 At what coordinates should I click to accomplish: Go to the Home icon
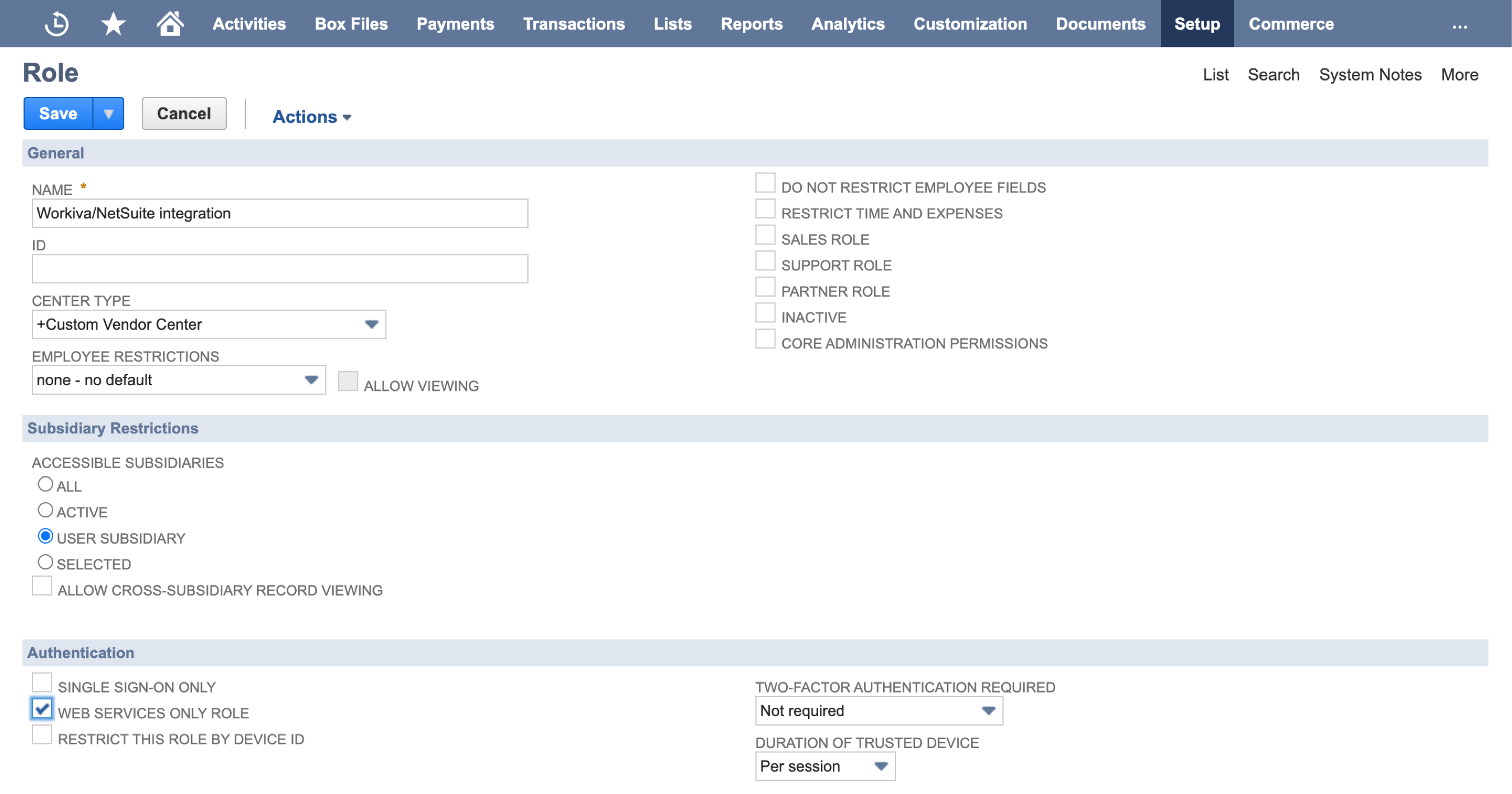[170, 24]
